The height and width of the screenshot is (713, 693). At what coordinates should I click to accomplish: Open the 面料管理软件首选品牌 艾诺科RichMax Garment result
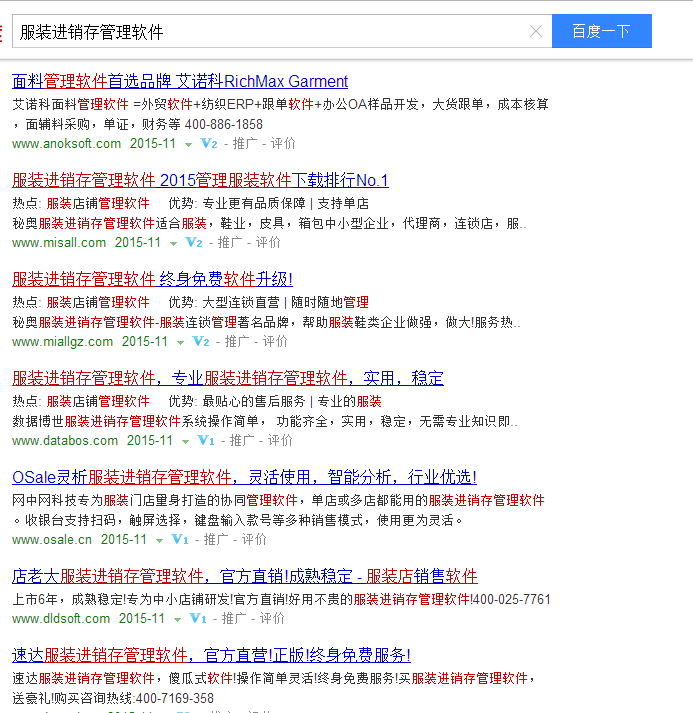[x=180, y=81]
